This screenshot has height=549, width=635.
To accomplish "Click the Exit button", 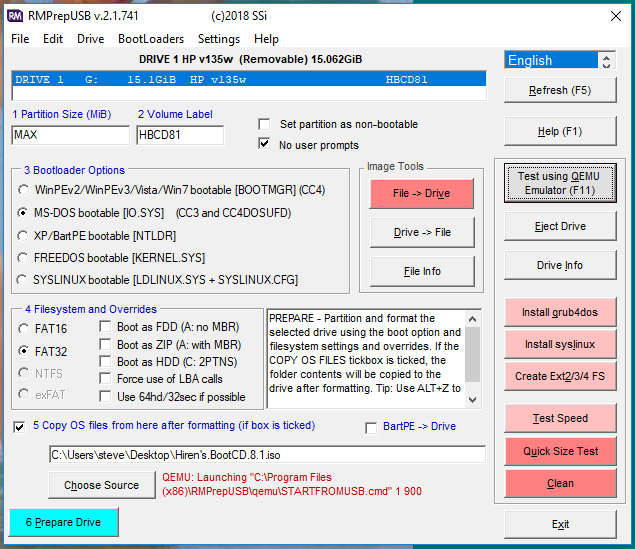I will [x=560, y=524].
